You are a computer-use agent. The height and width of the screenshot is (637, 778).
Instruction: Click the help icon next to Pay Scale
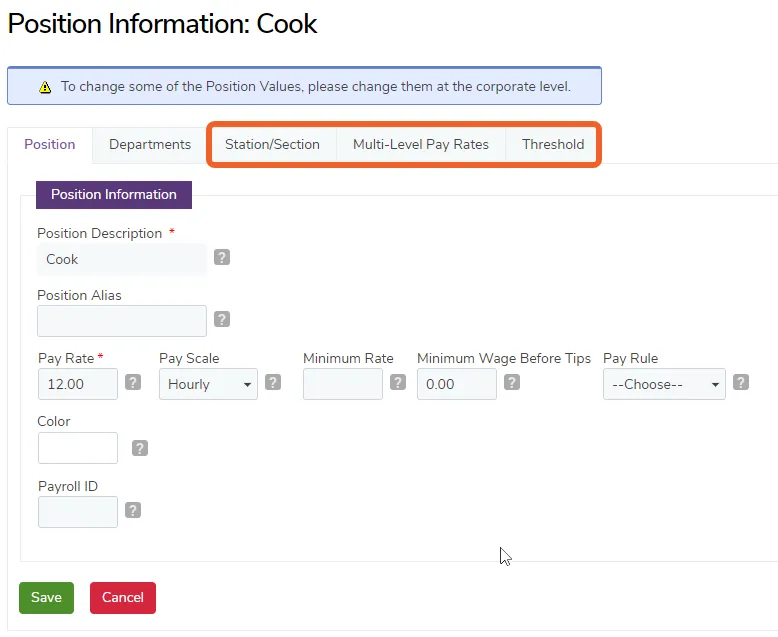(273, 382)
